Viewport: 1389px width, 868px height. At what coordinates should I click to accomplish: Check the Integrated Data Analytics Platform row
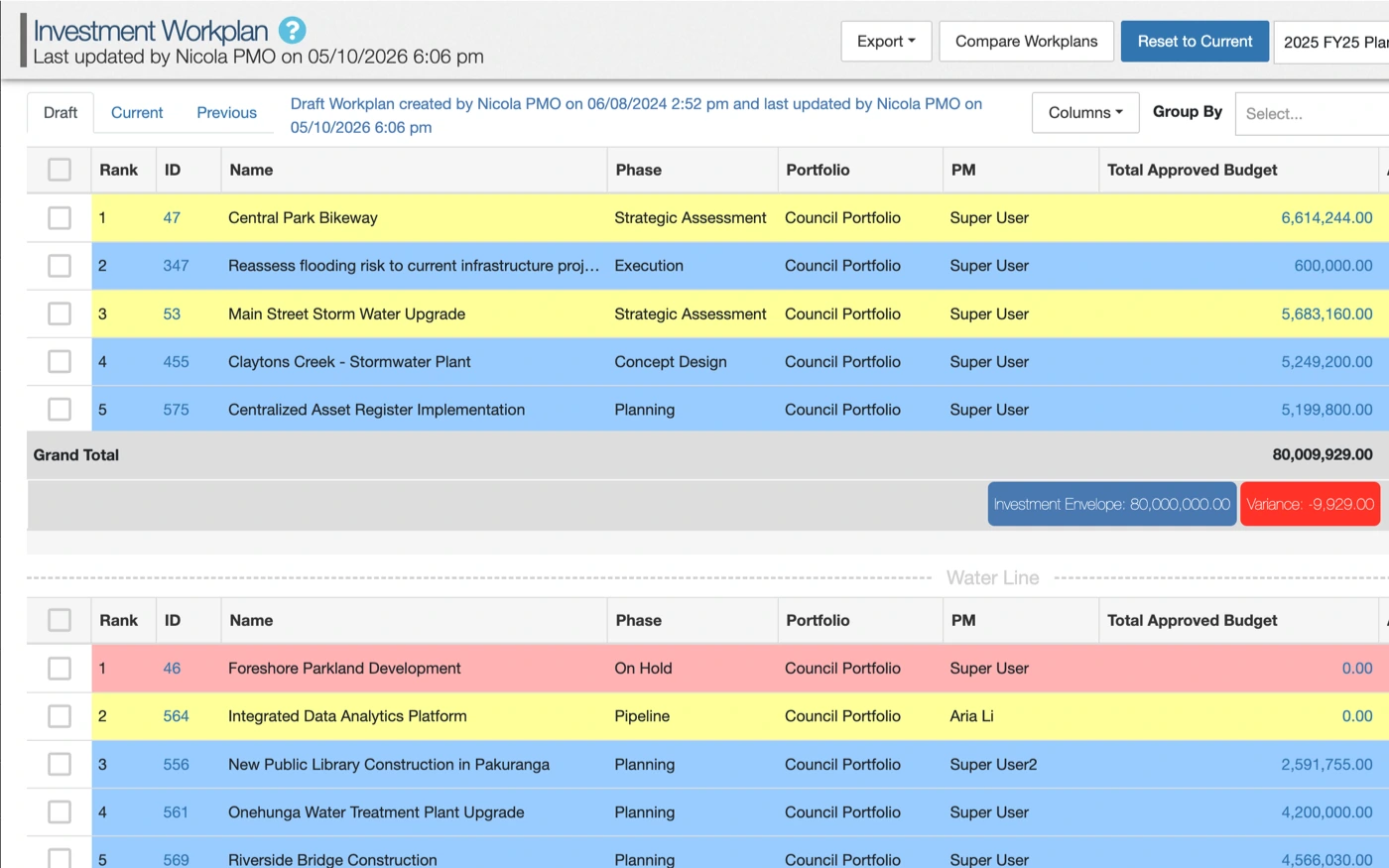click(x=60, y=716)
